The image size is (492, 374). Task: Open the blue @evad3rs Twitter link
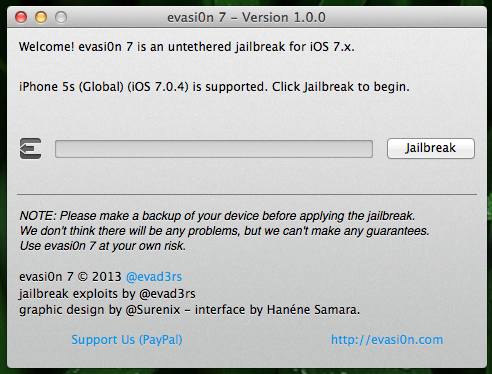tap(154, 277)
